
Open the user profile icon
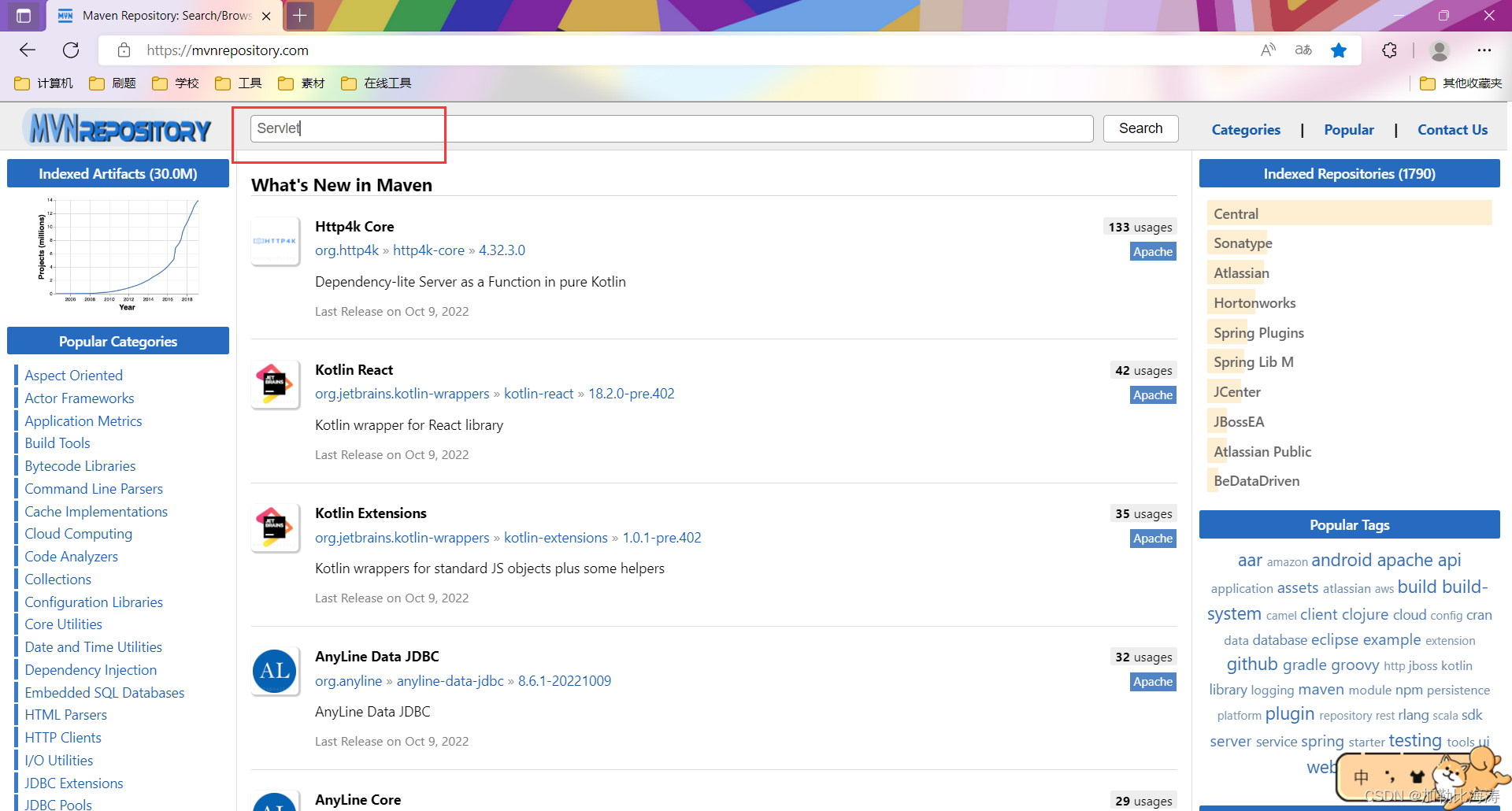[1440, 50]
